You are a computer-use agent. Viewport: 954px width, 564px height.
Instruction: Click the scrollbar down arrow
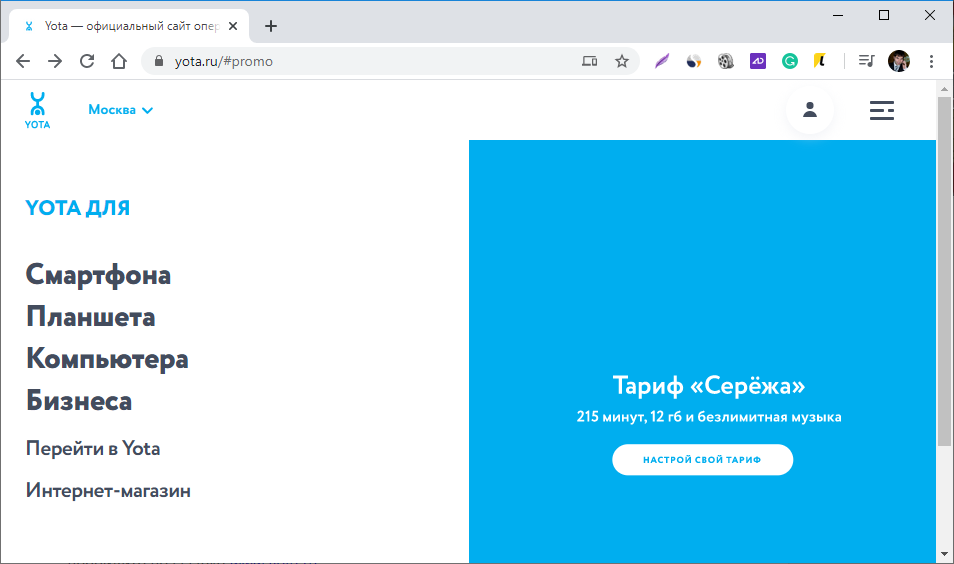(x=944, y=554)
